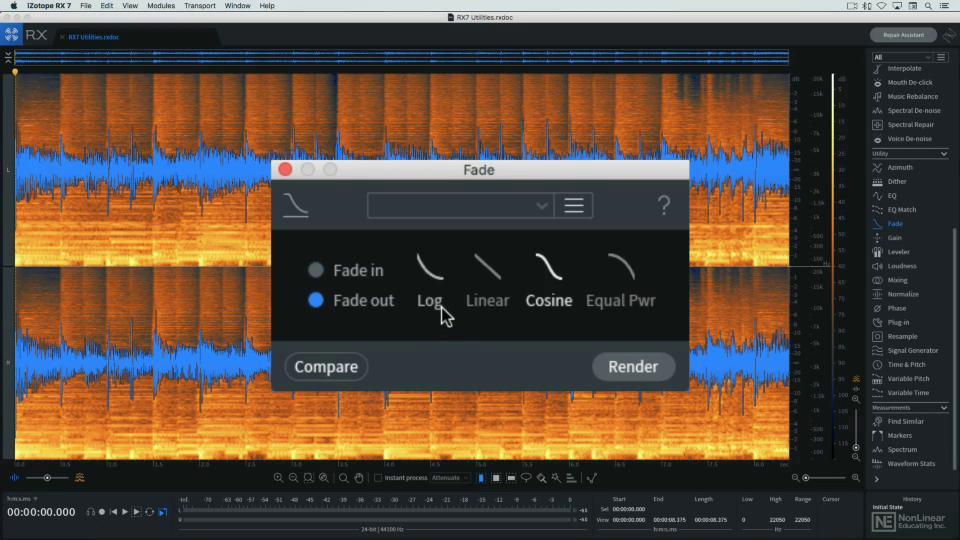Open the Signal Generator module

tap(912, 351)
